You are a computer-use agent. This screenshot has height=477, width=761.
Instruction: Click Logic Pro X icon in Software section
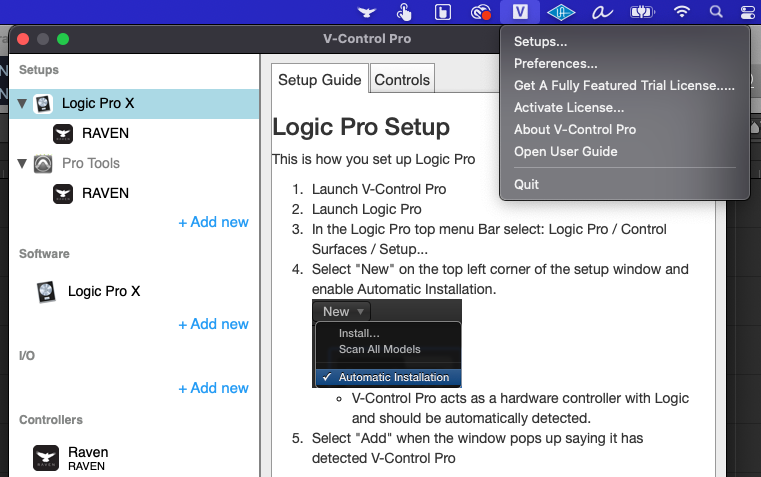click(46, 292)
